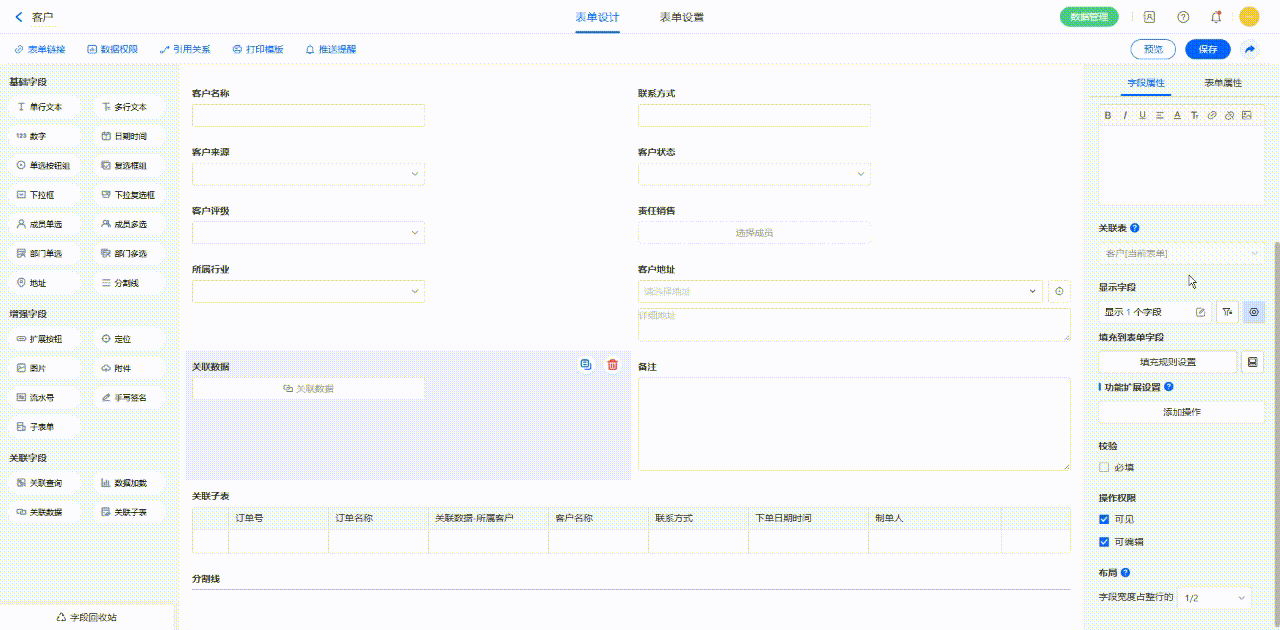Uncheck the 可见 permission

[x=1104, y=519]
